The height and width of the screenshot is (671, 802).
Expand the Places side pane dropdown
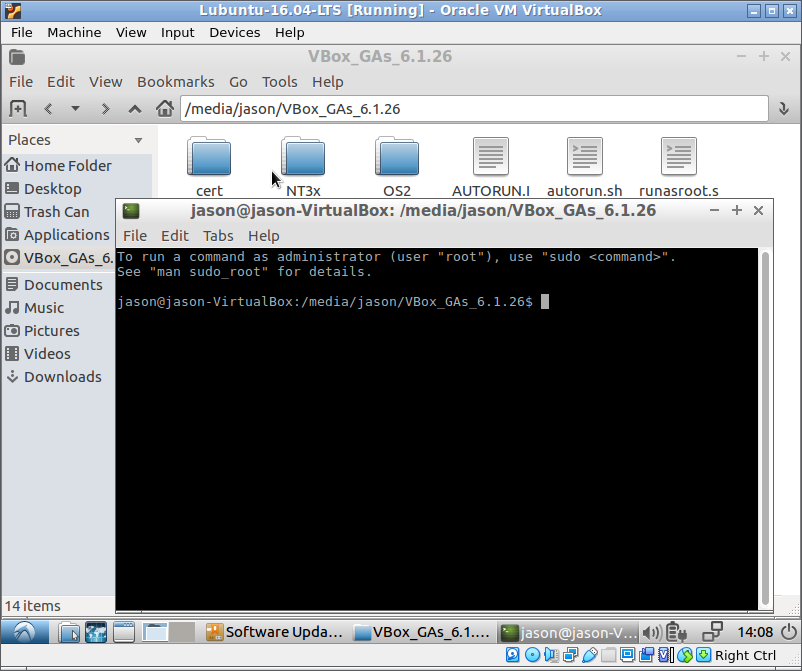pyautogui.click(x=138, y=140)
